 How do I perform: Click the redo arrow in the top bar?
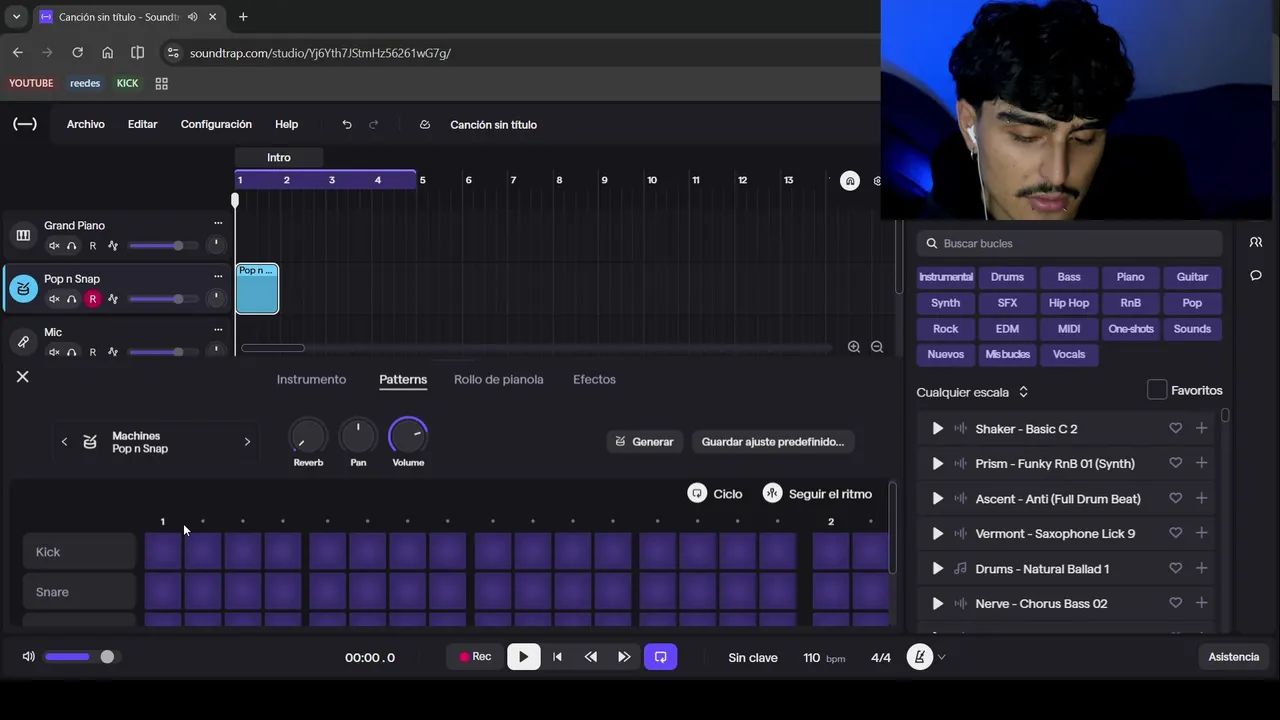(374, 124)
